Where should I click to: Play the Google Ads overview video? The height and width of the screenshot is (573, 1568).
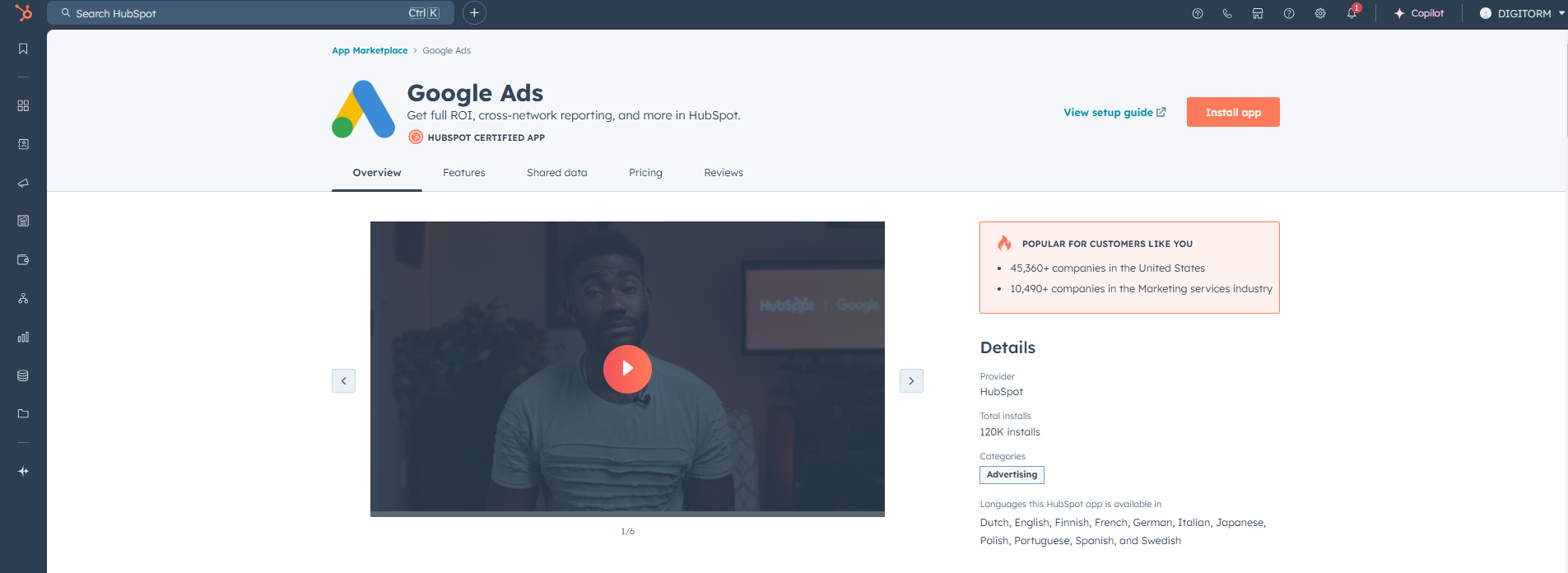627,369
